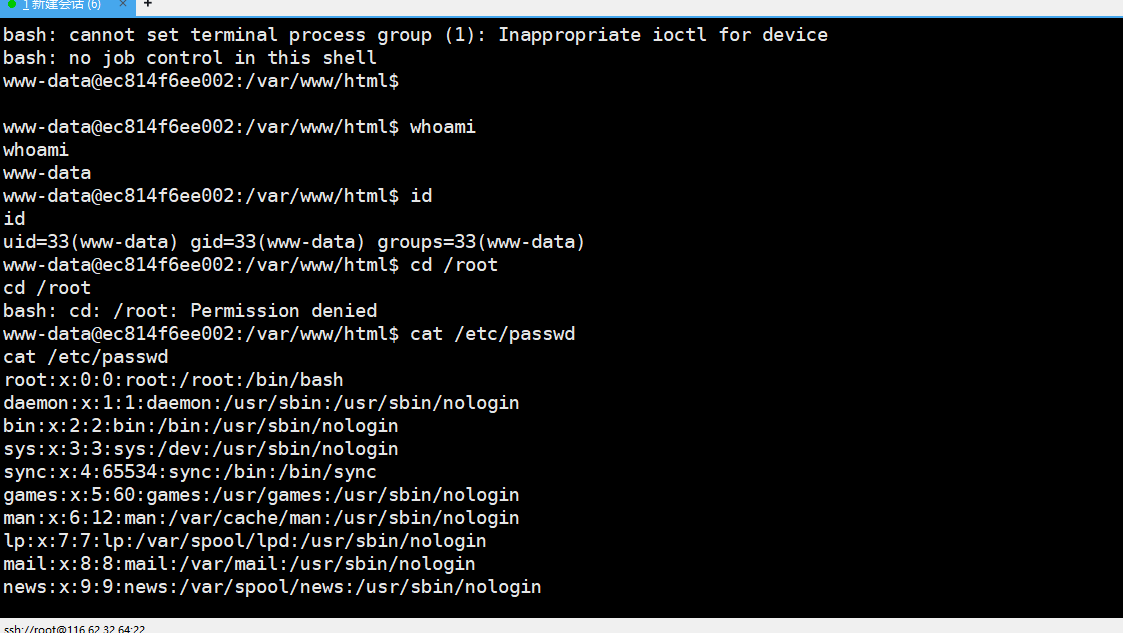Close the 新建会话 session tab
Viewport: 1123px width, 633px height.
124,6
